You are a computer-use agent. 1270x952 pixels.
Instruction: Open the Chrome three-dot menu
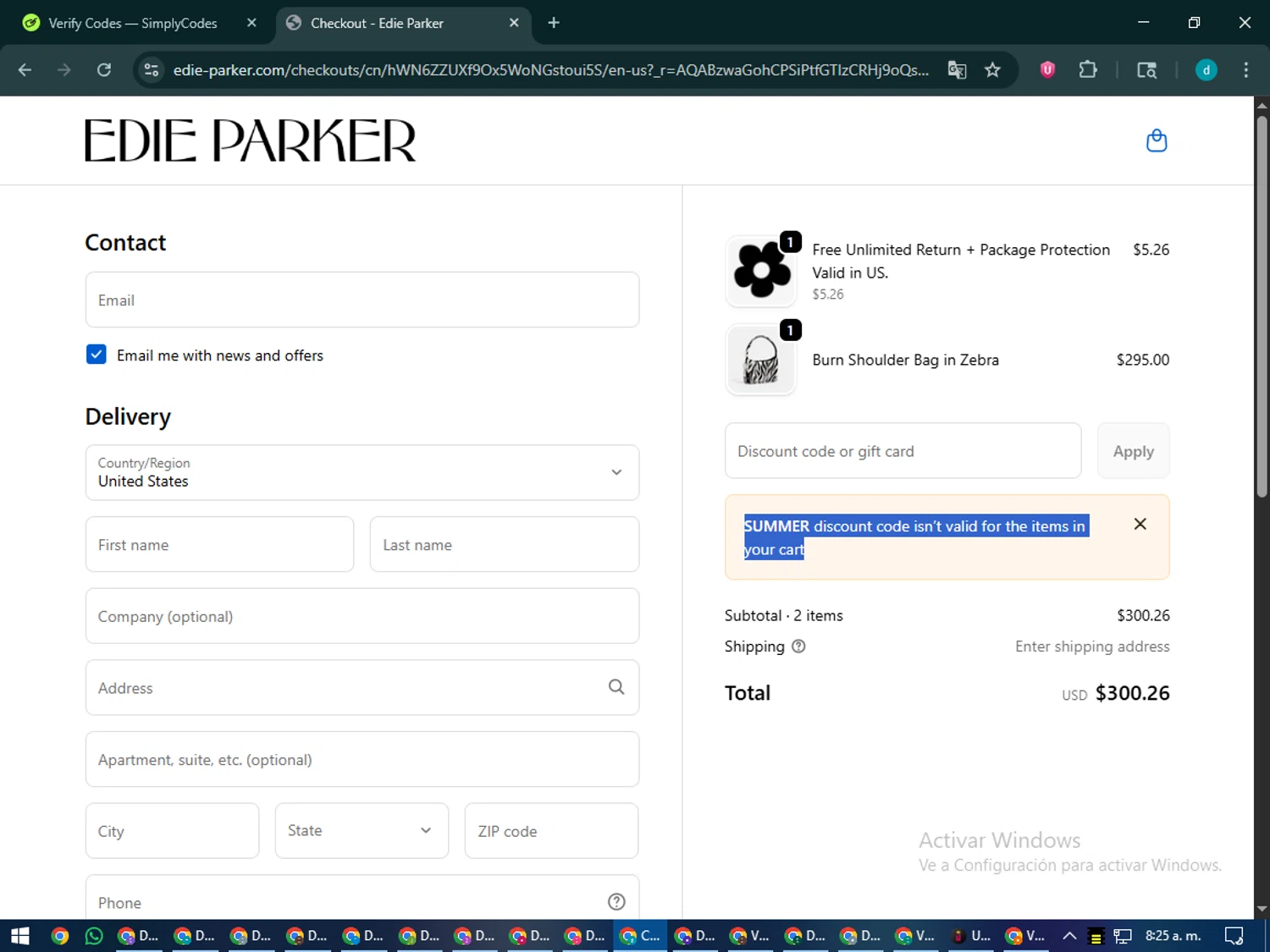tap(1245, 70)
